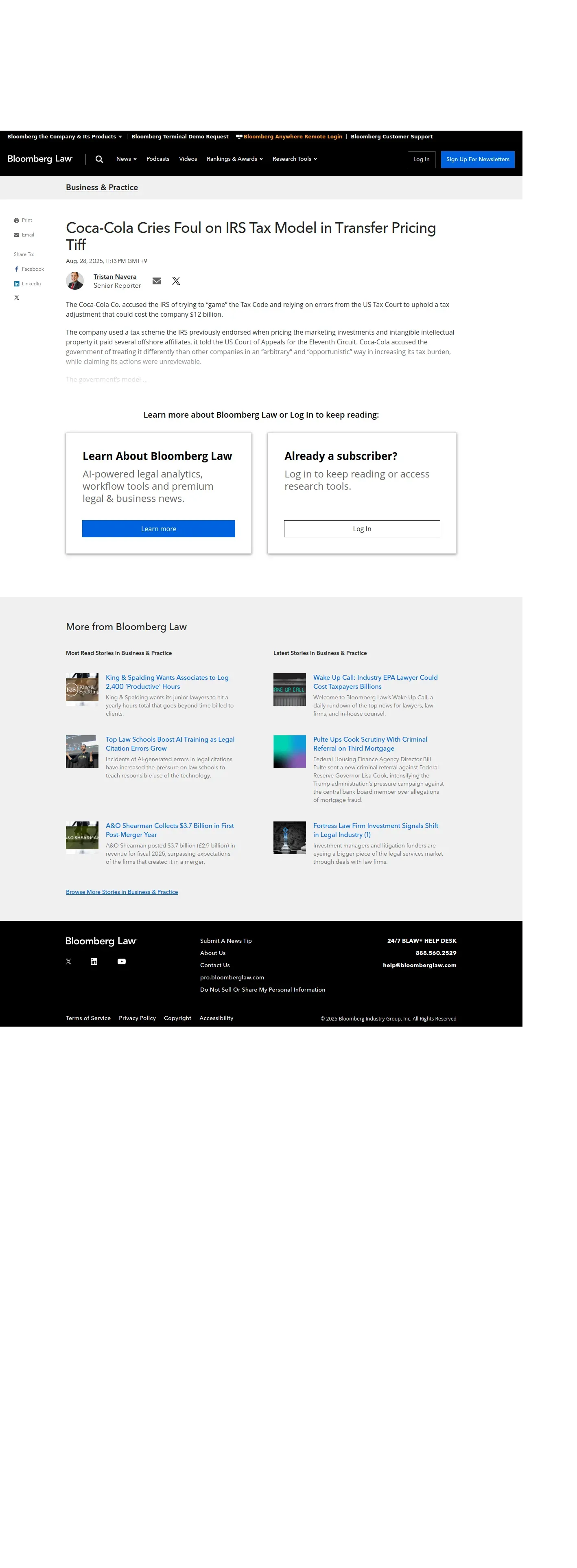Image resolution: width=577 pixels, height=1568 pixels.
Task: Open Do Not Sell Personal Information link
Action: pyautogui.click(x=262, y=990)
